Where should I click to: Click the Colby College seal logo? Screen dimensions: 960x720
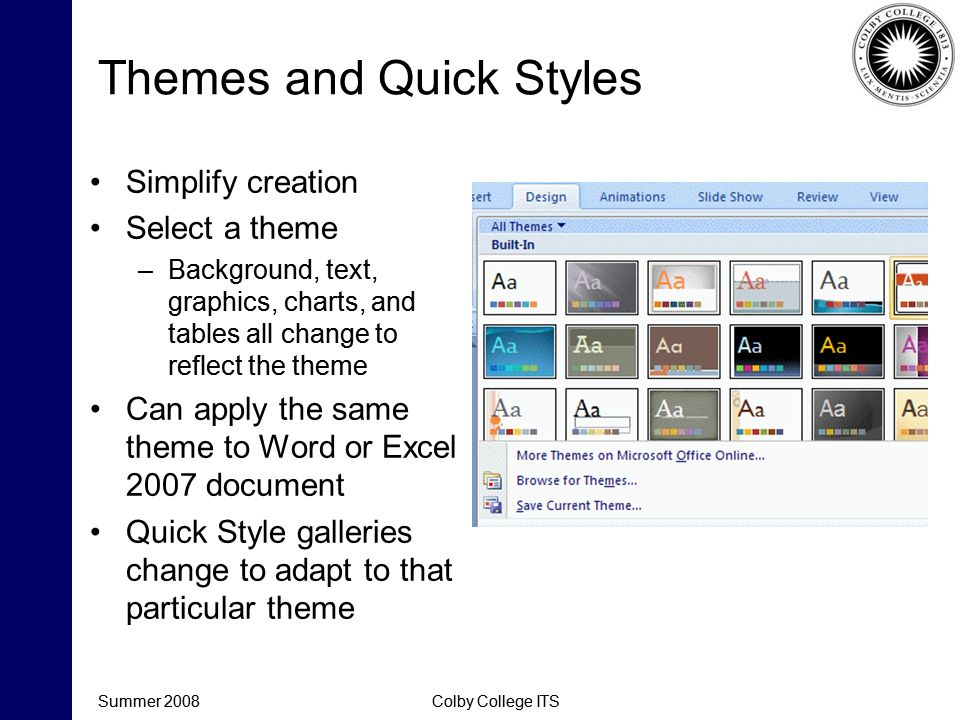pos(903,54)
